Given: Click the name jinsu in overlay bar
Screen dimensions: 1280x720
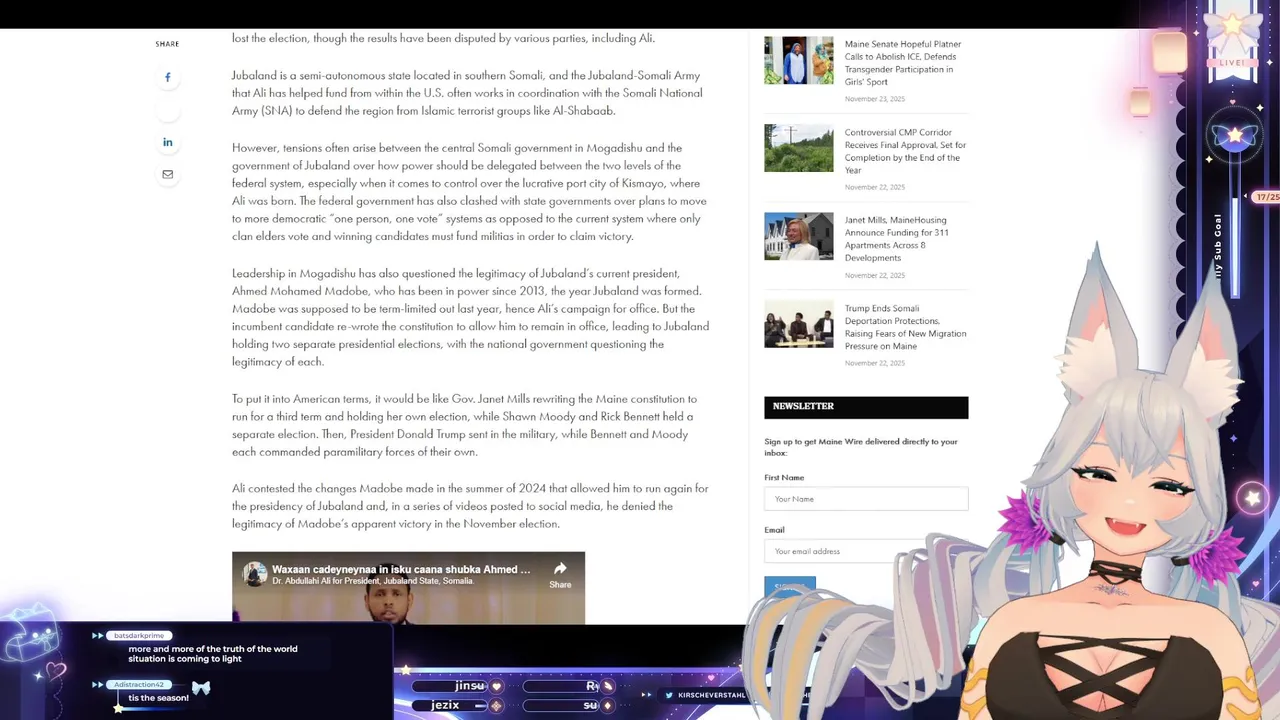Looking at the screenshot, I should [469, 686].
